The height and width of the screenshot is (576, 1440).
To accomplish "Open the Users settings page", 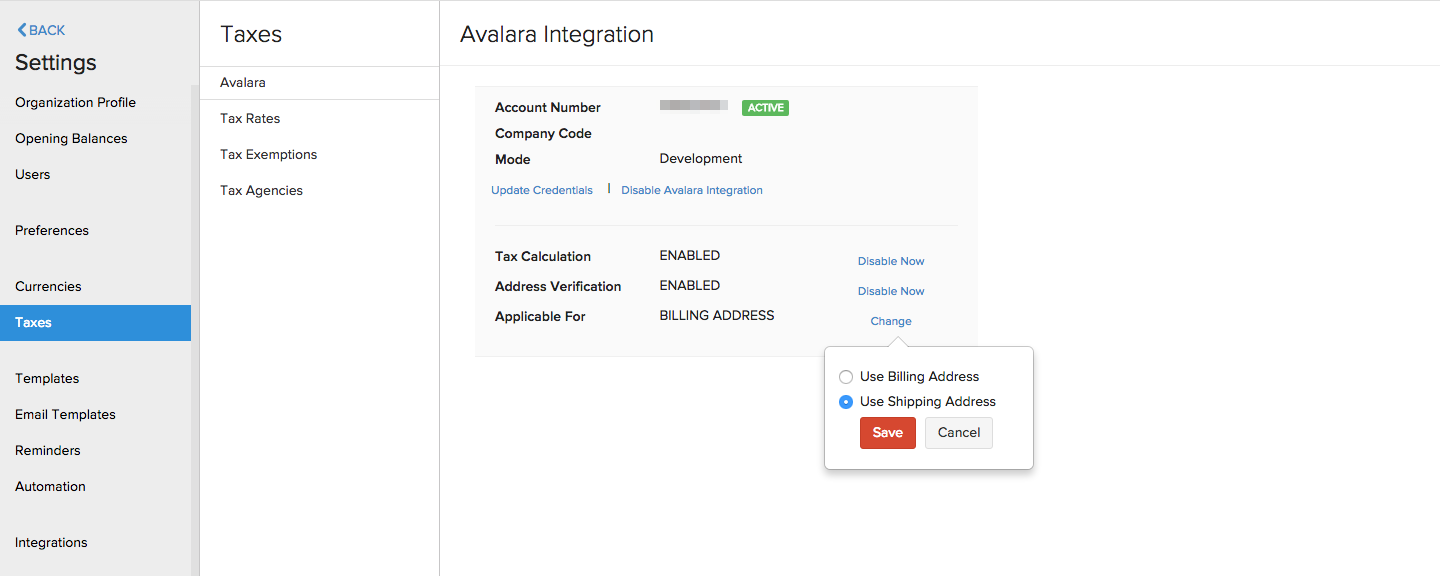I will [x=32, y=174].
